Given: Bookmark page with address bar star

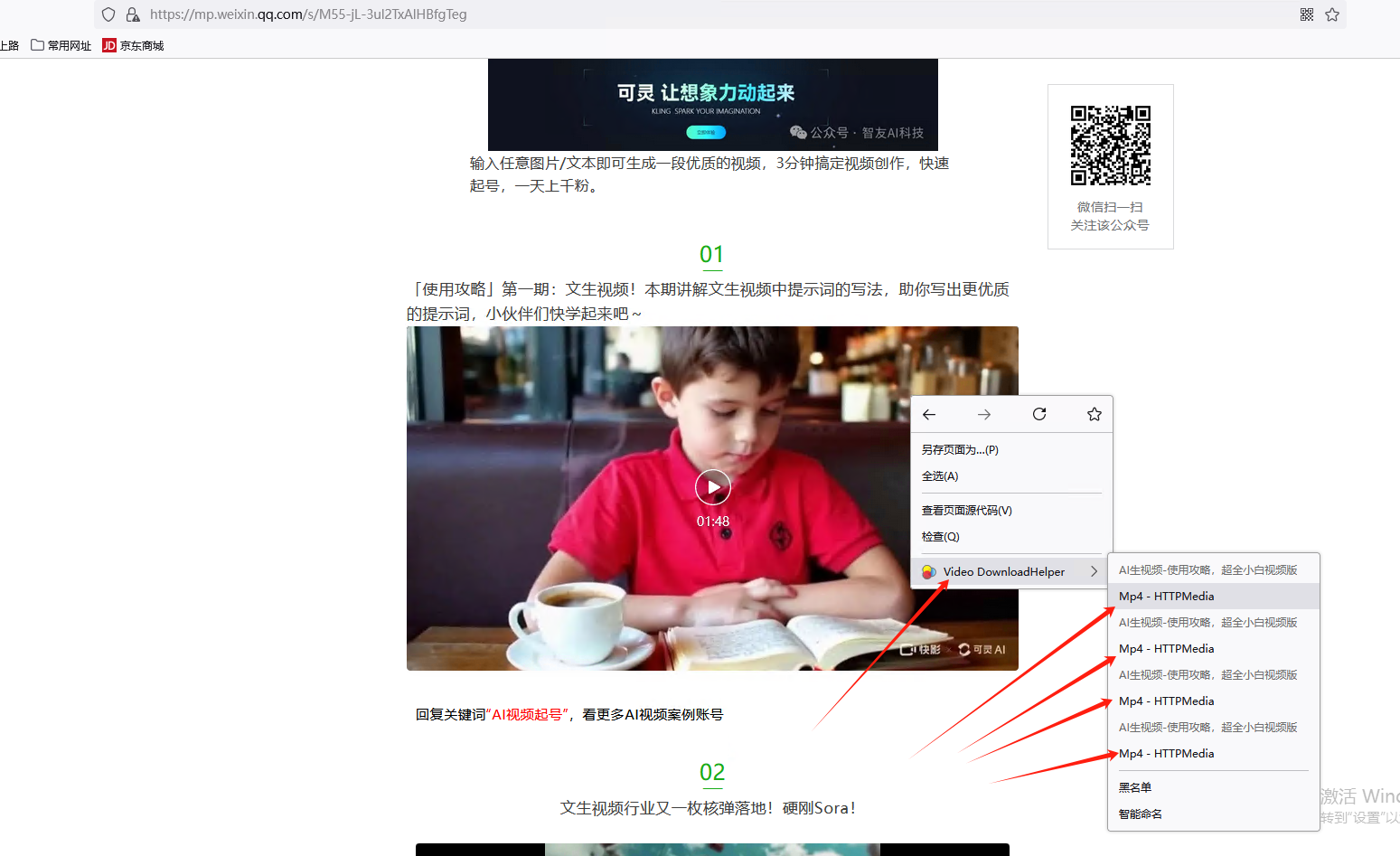Looking at the screenshot, I should [1332, 14].
